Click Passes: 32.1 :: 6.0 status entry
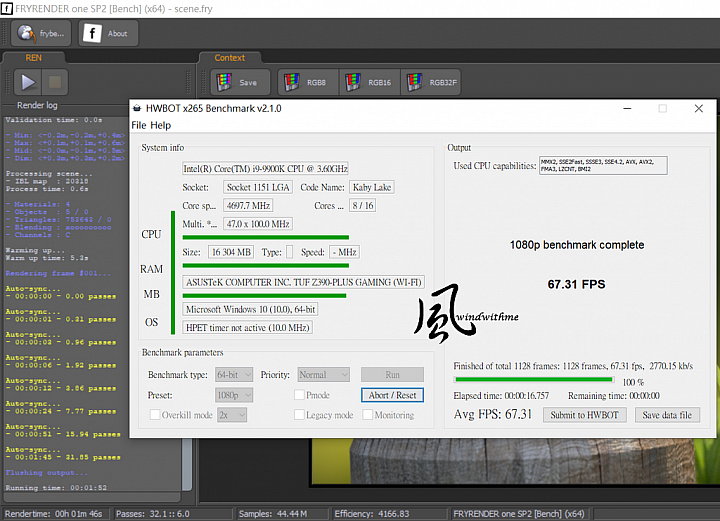The image size is (720, 521). (152, 514)
